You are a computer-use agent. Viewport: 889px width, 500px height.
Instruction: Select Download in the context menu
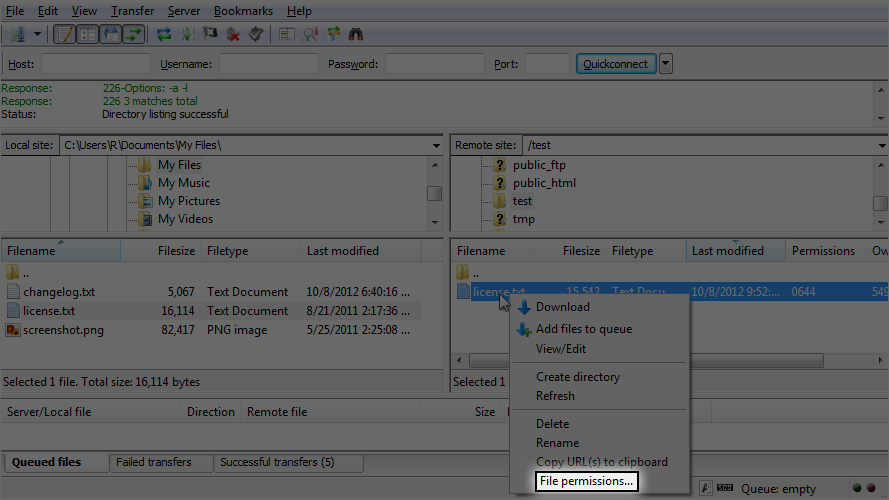[562, 307]
